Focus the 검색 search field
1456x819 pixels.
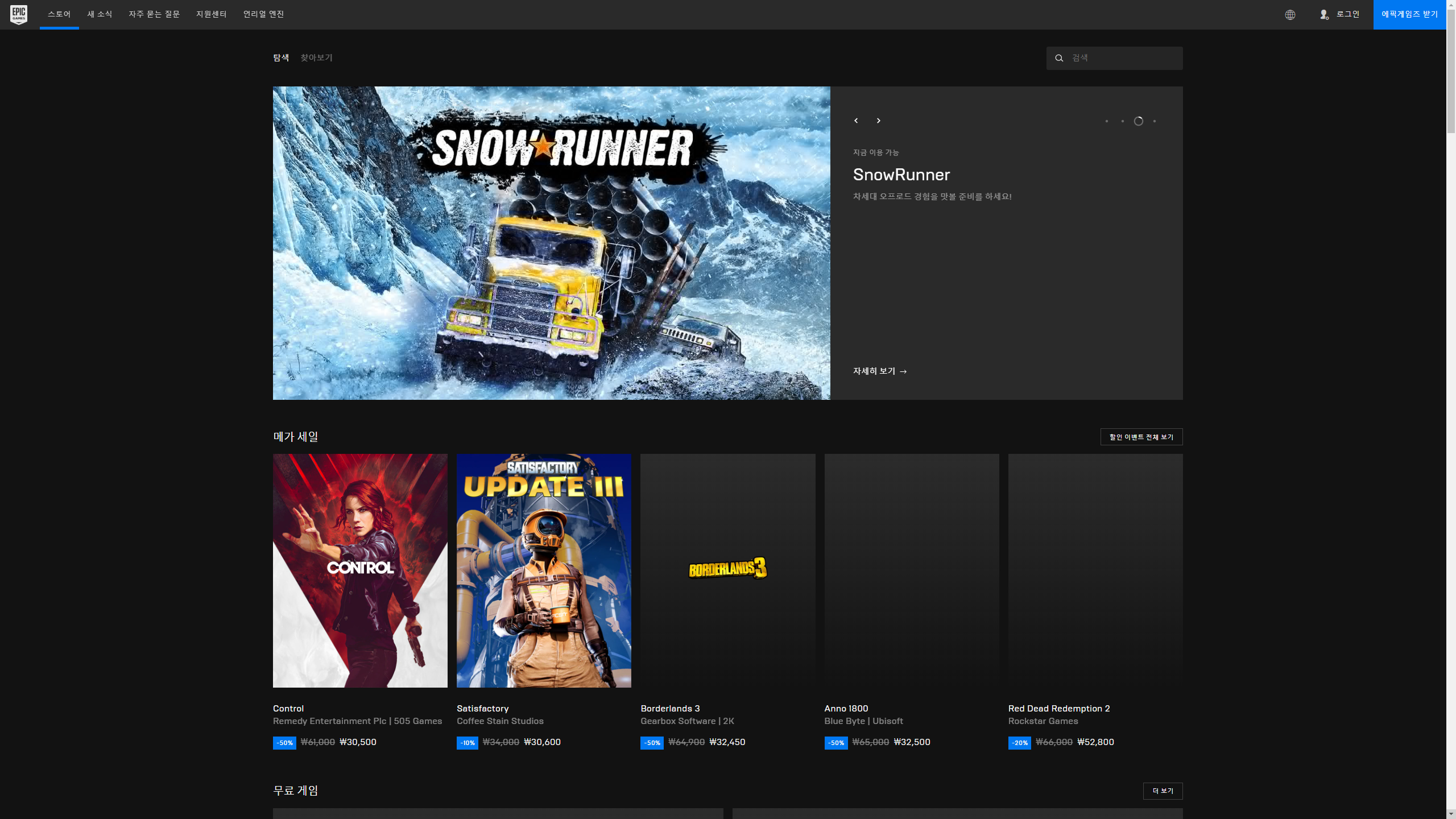pyautogui.click(x=1115, y=58)
